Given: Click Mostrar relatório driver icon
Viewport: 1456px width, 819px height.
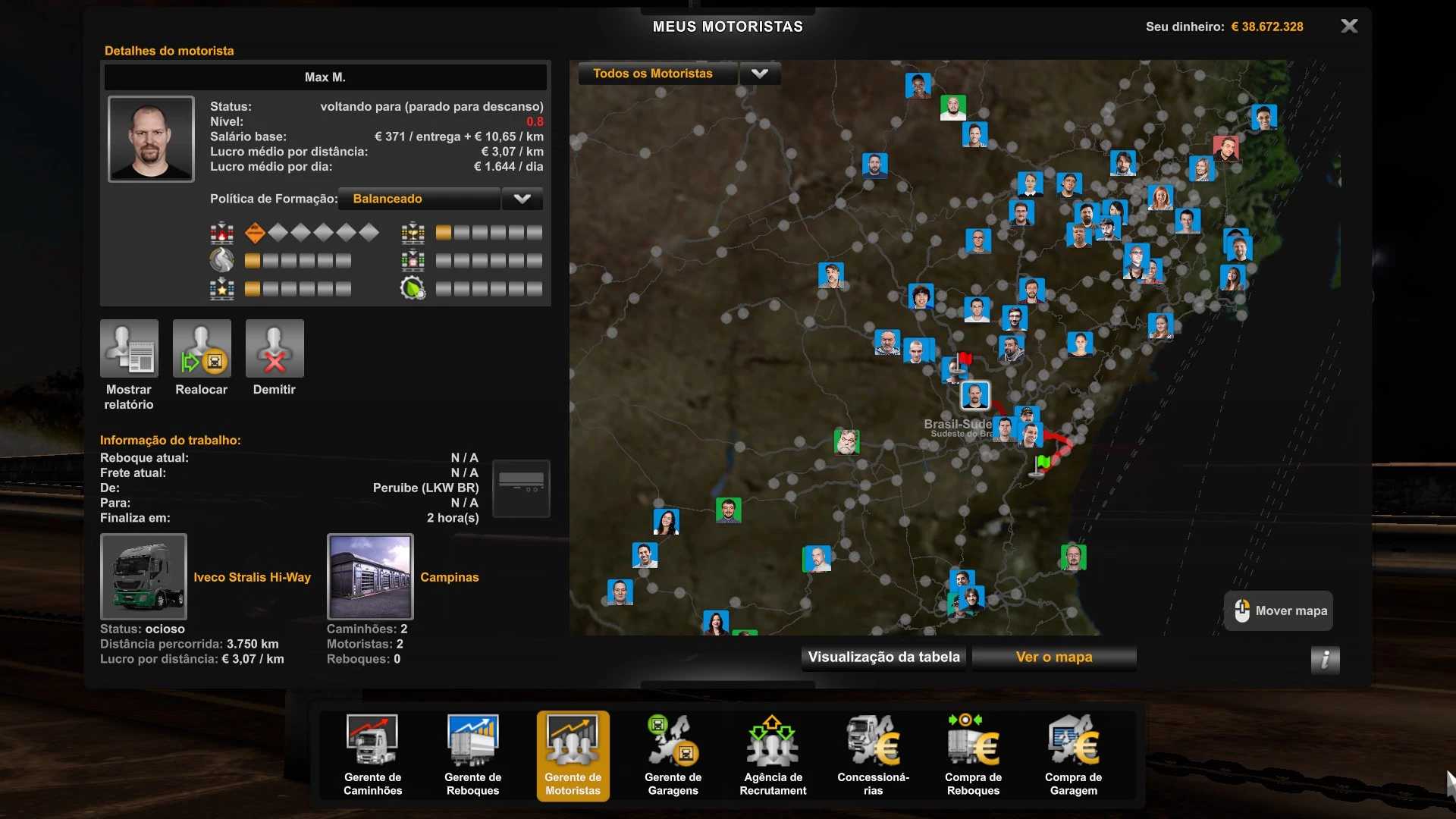Looking at the screenshot, I should 130,349.
